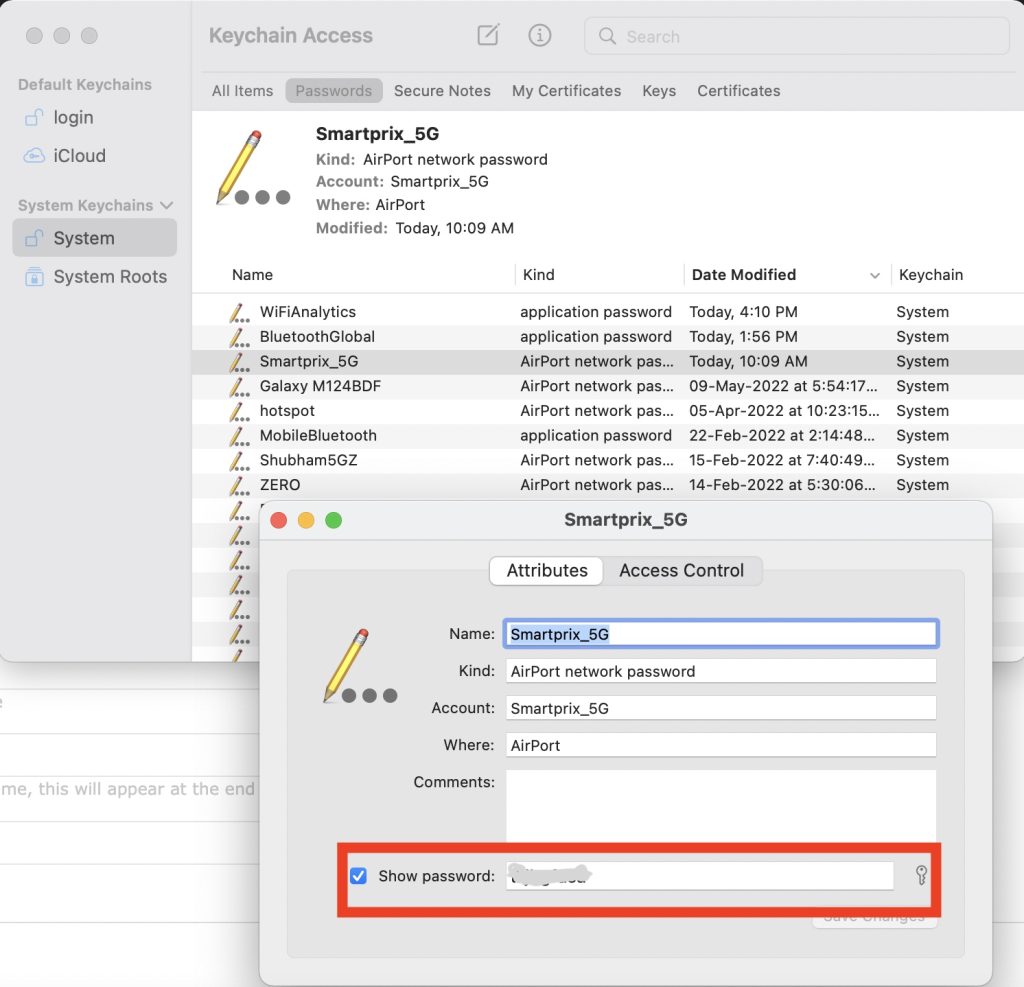The width and height of the screenshot is (1024, 987).
Task: Click the pencil icon beside hotspot
Action: pos(239,412)
